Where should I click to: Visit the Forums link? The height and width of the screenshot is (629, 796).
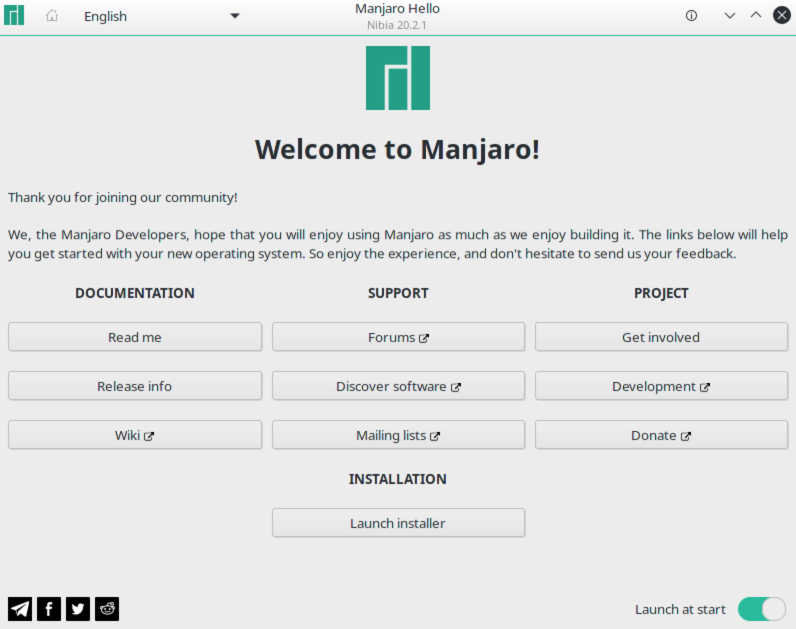399,337
